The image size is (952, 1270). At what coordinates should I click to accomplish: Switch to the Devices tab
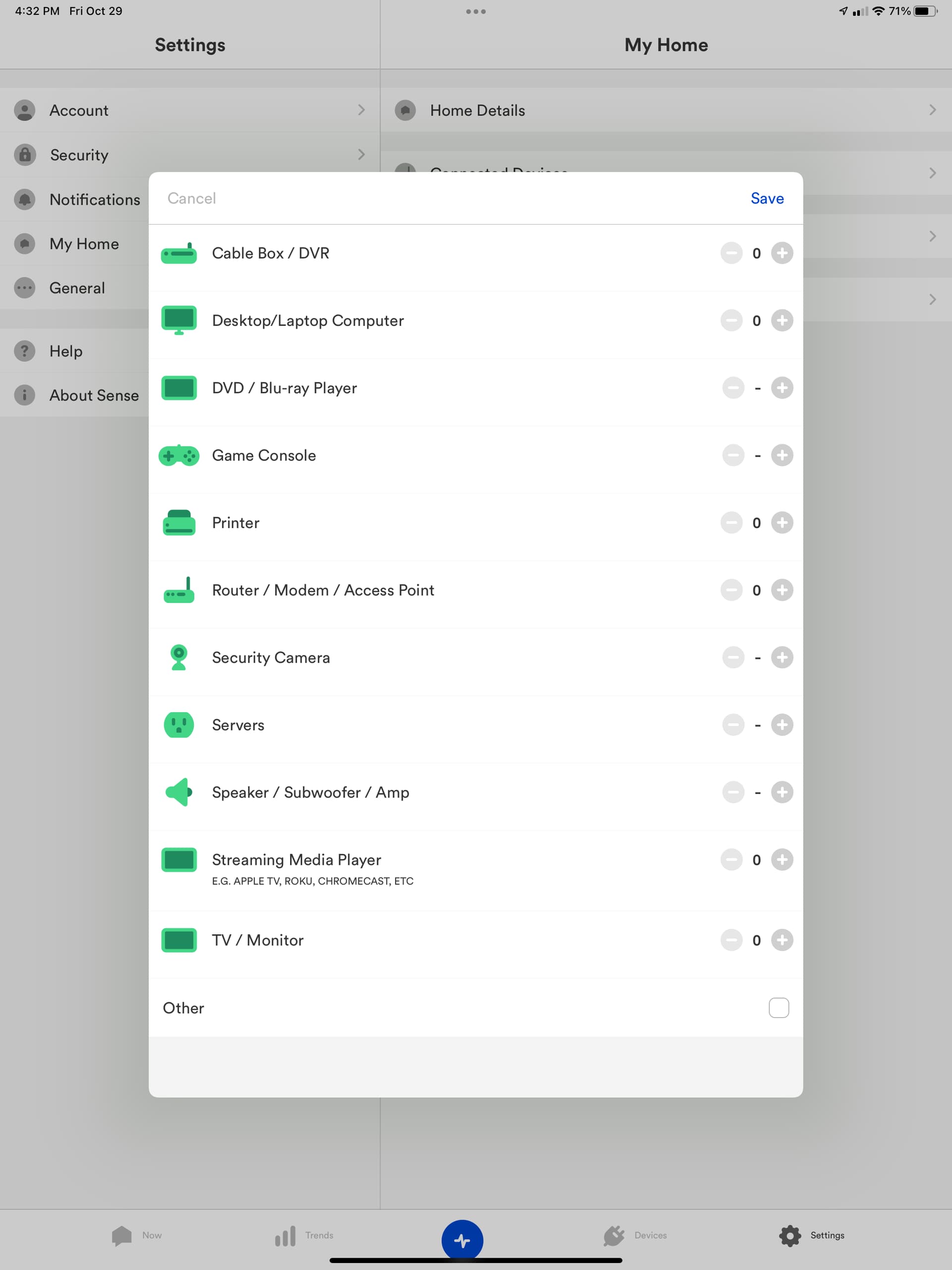[x=635, y=1235]
